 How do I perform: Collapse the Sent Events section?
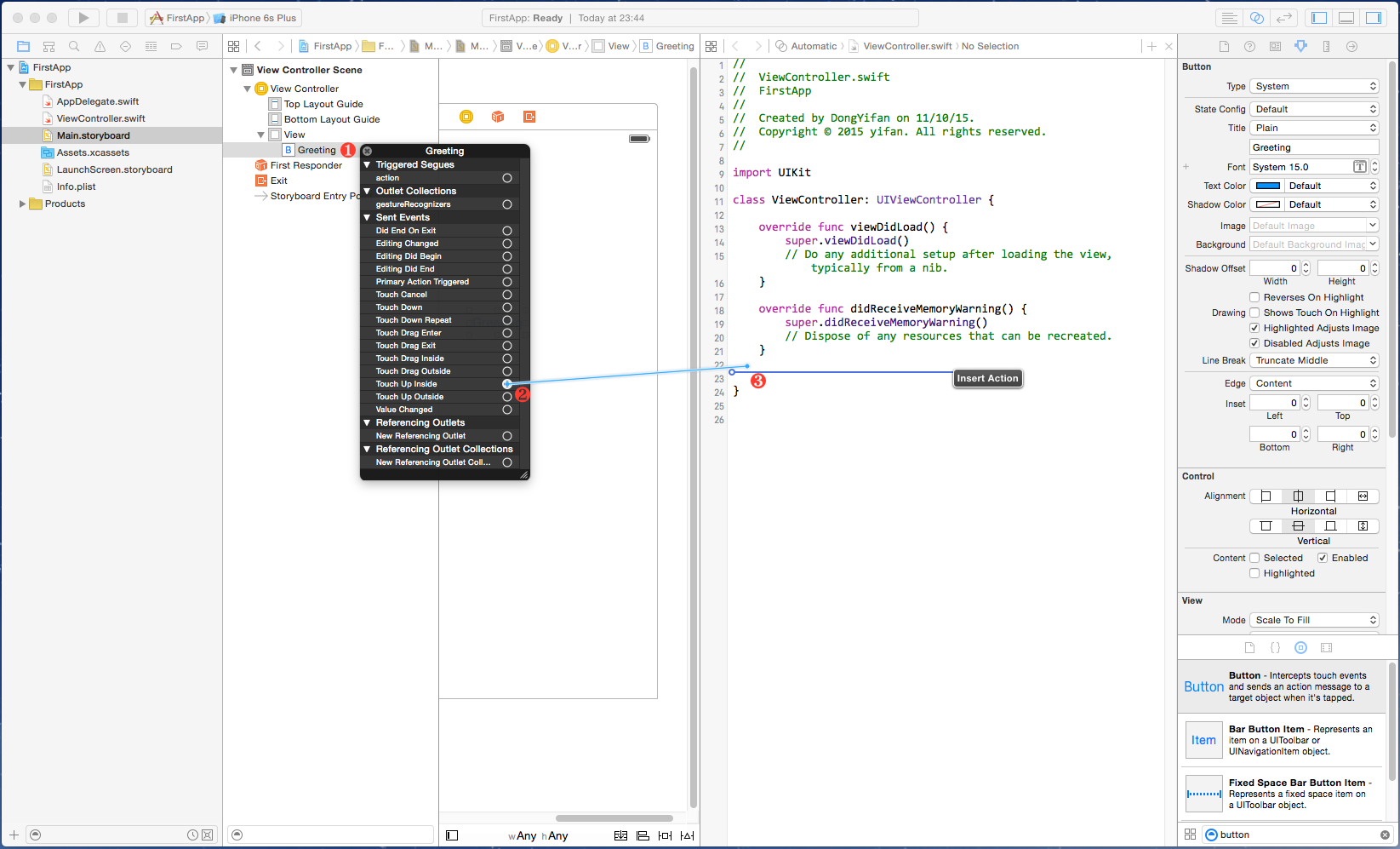(368, 218)
